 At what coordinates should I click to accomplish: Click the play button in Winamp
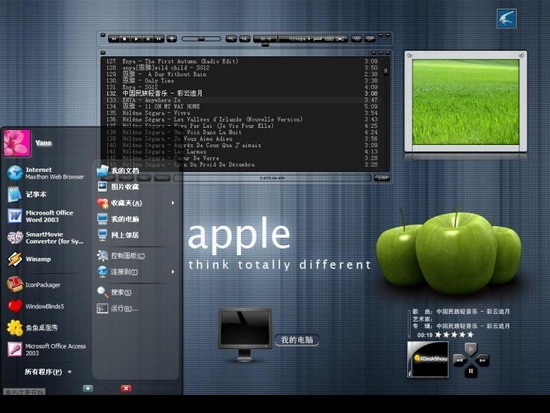point(136,39)
